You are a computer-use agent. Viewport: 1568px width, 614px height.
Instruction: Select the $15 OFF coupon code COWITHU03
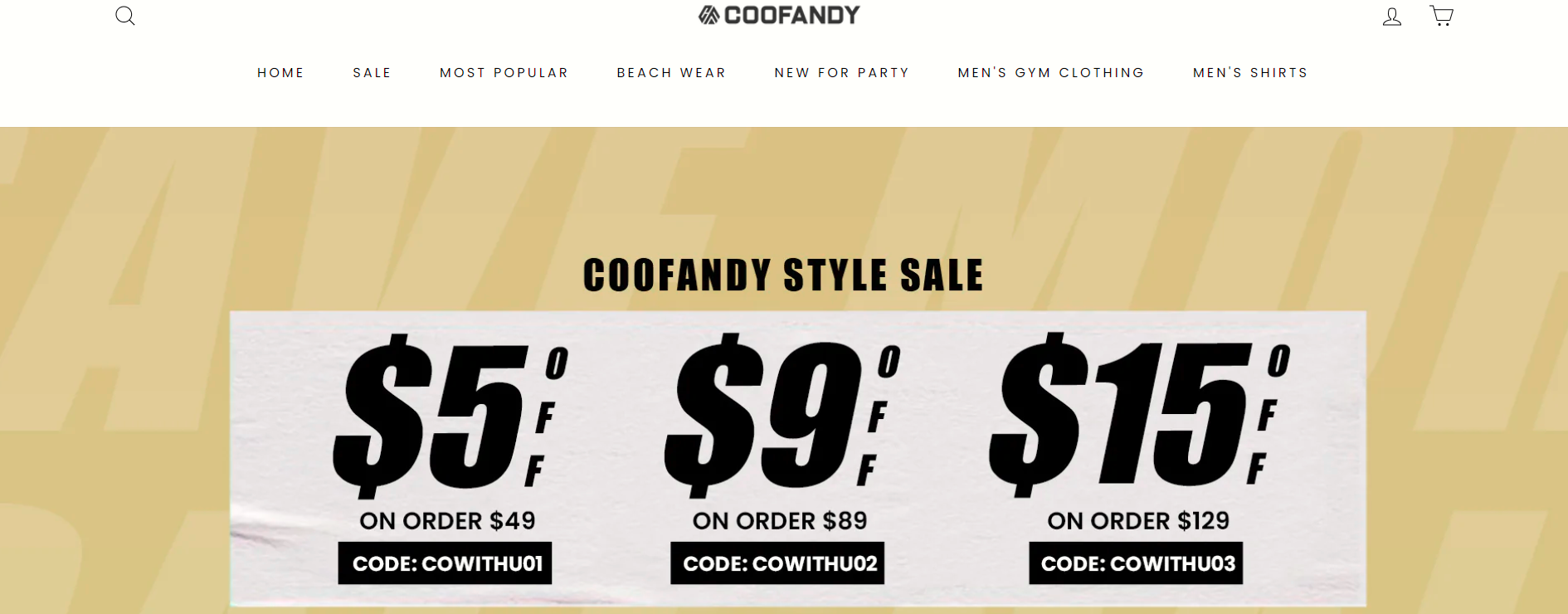tap(1135, 563)
